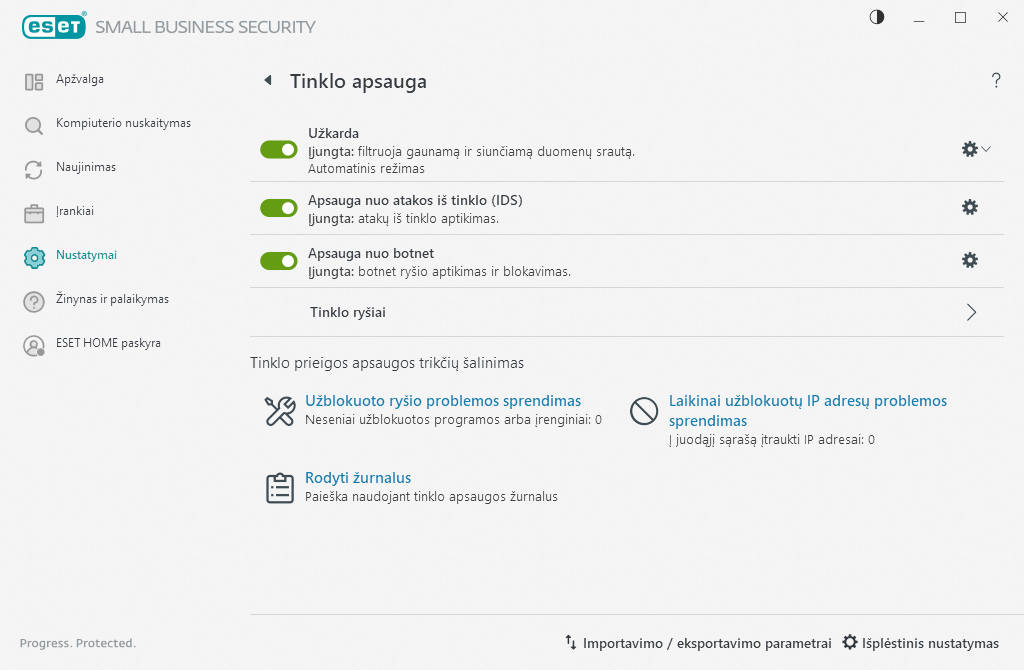
Task: Open gear settings for Apsauga nuo atakos (IDS)
Action: (x=969, y=207)
